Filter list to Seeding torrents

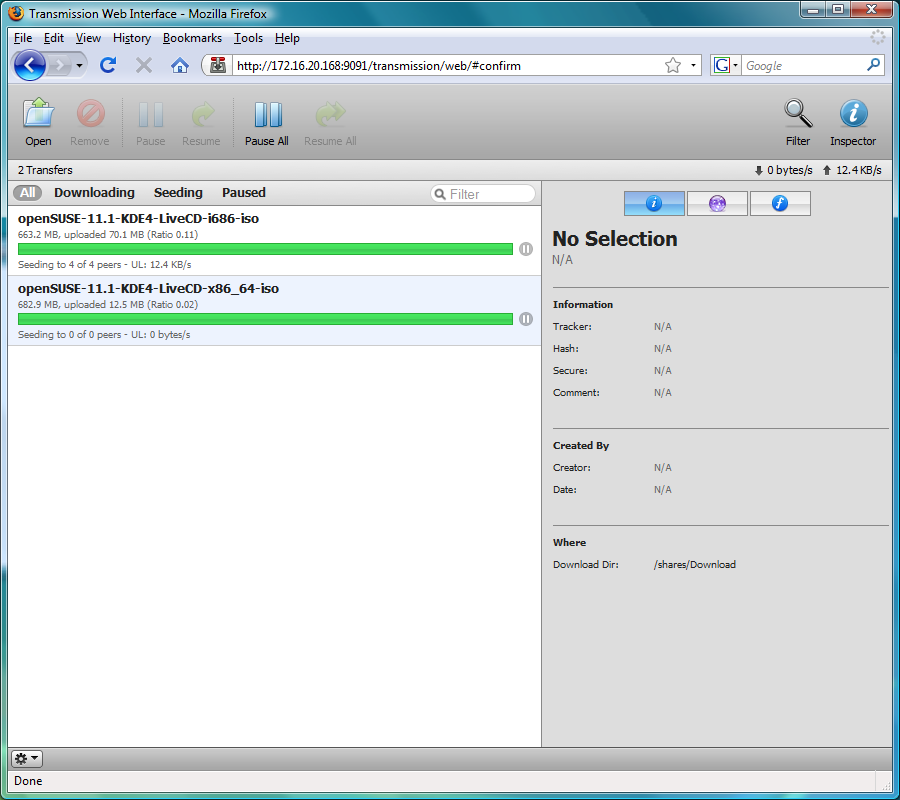[x=178, y=193]
